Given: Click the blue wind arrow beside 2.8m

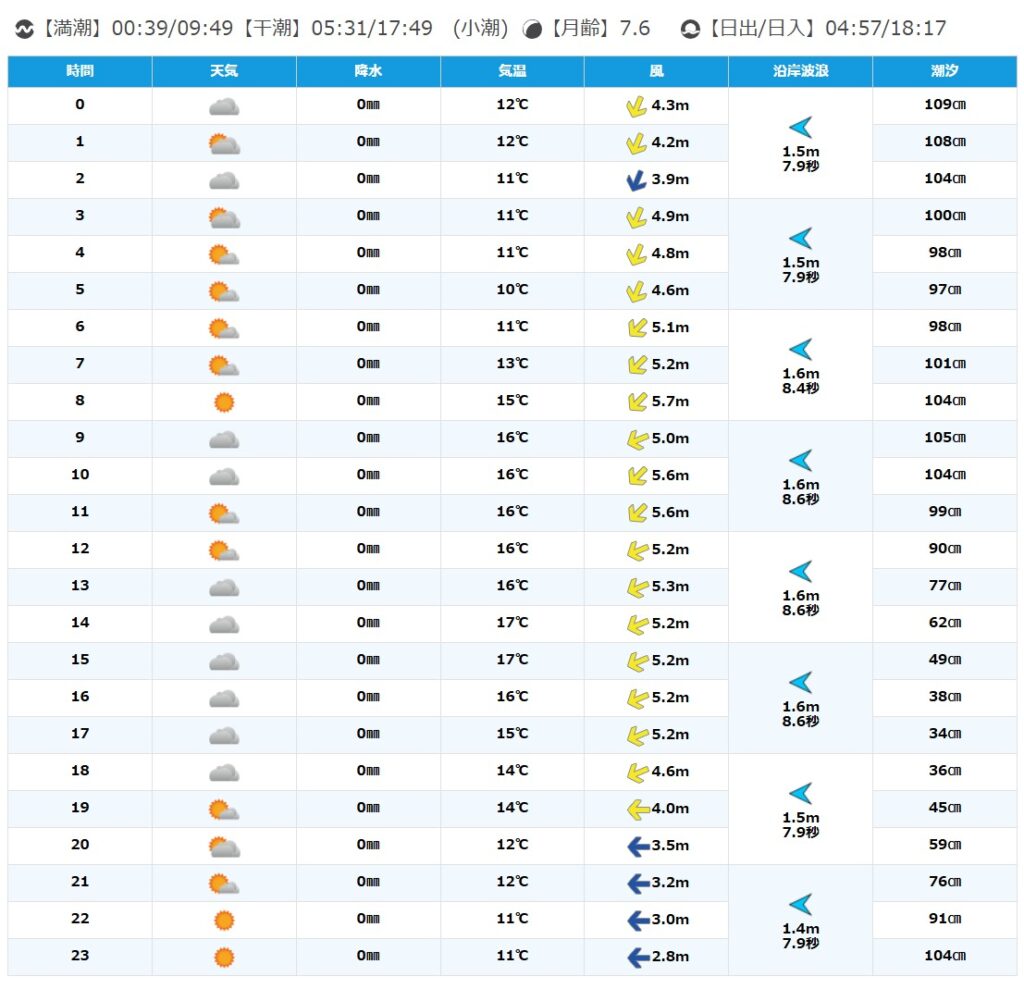Looking at the screenshot, I should point(638,957).
